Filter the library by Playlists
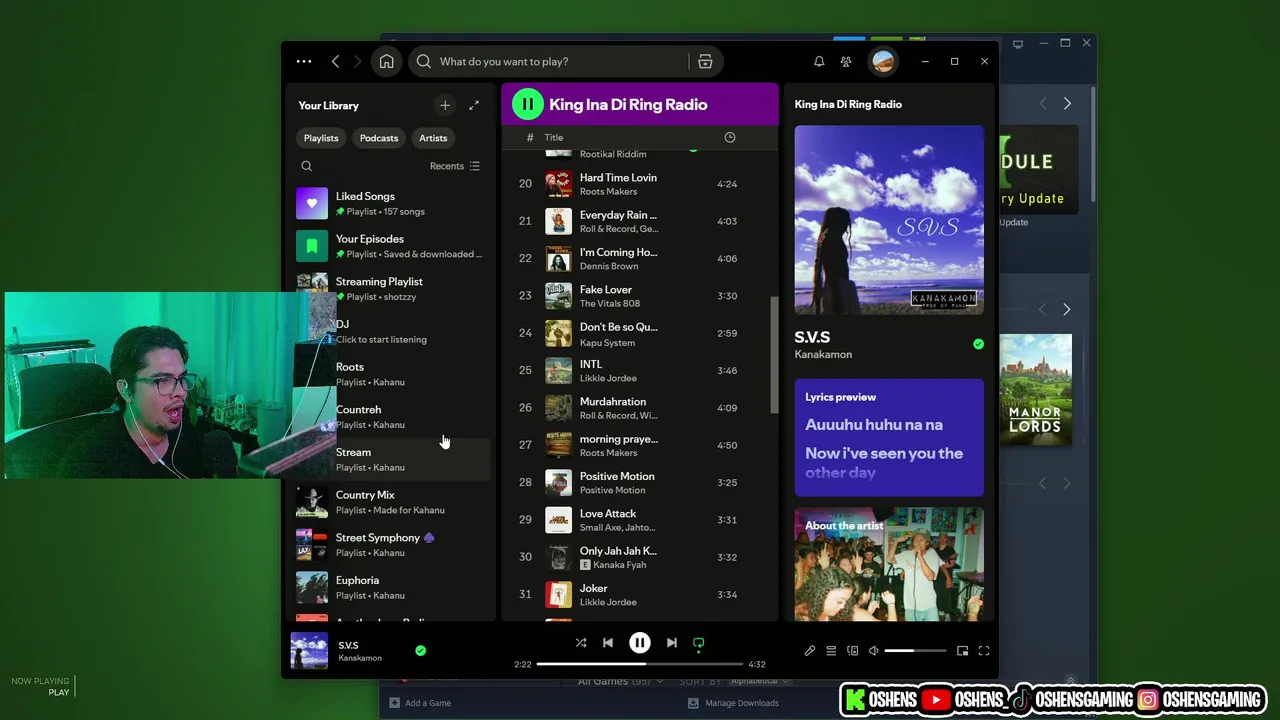The width and height of the screenshot is (1280, 720). click(x=321, y=138)
